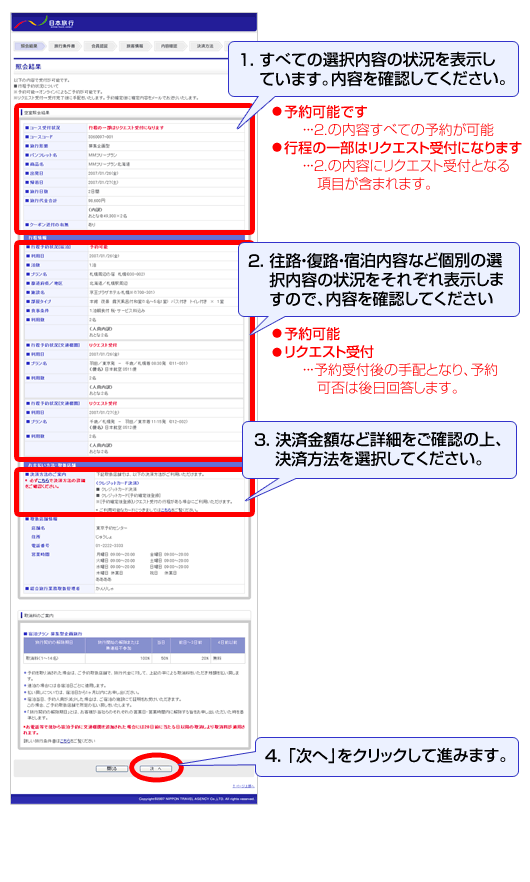Click the 戻る button
This screenshot has width=530, height=882.
[x=111, y=768]
